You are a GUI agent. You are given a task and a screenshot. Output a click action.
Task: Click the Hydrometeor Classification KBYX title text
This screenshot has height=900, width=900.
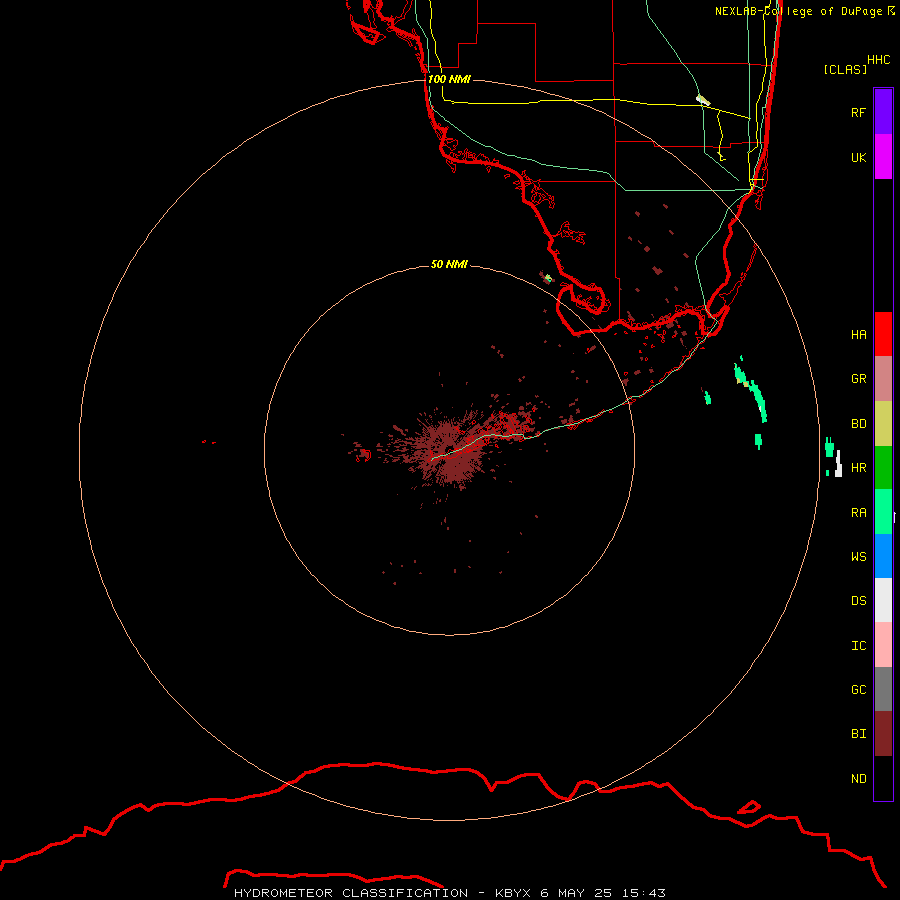pos(449,893)
